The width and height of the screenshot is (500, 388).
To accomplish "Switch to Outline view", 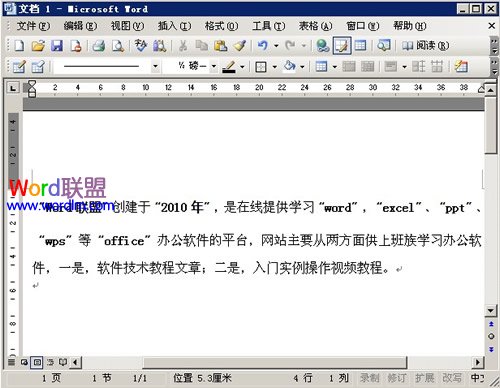I will 50,362.
